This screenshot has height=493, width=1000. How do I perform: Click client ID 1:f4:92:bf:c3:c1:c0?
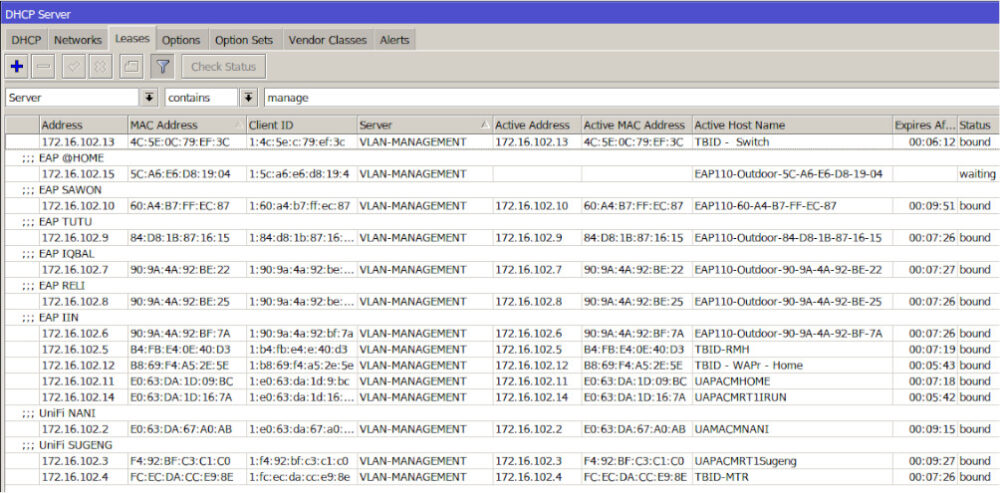298,461
